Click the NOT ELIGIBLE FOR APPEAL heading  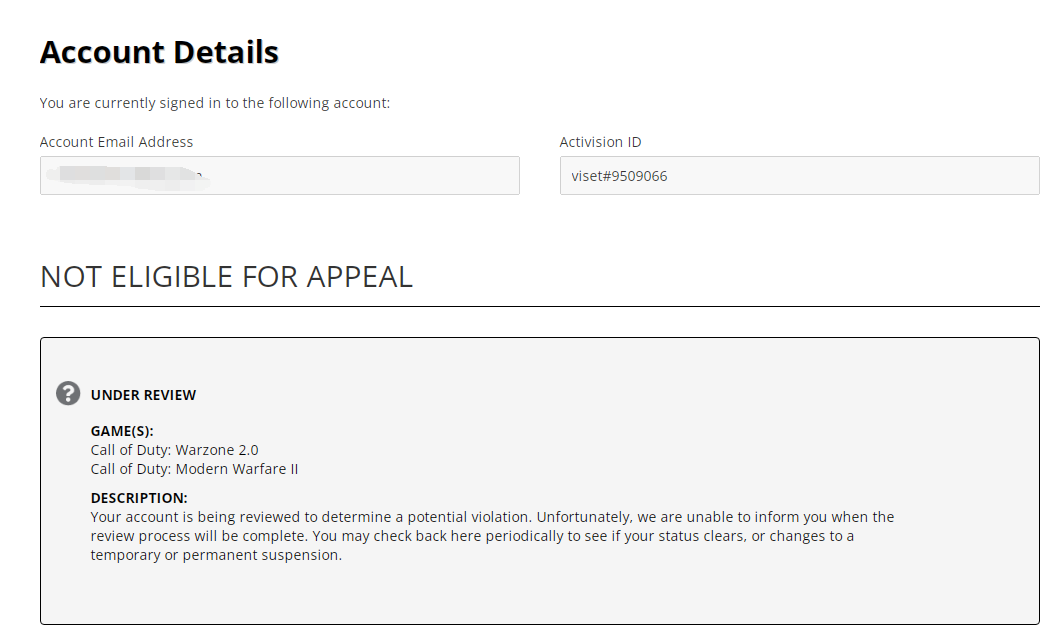(x=226, y=276)
